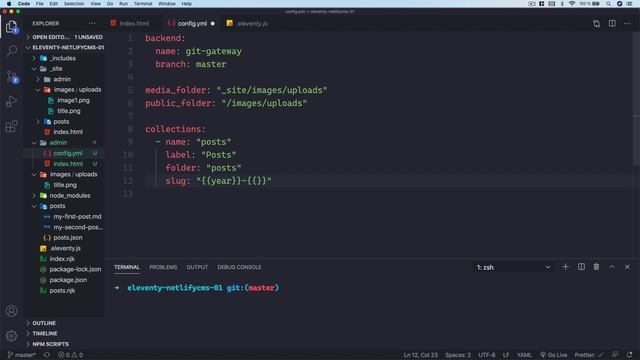This screenshot has width=640, height=360.
Task: Switch to the Output panel tab
Action: coord(197,267)
